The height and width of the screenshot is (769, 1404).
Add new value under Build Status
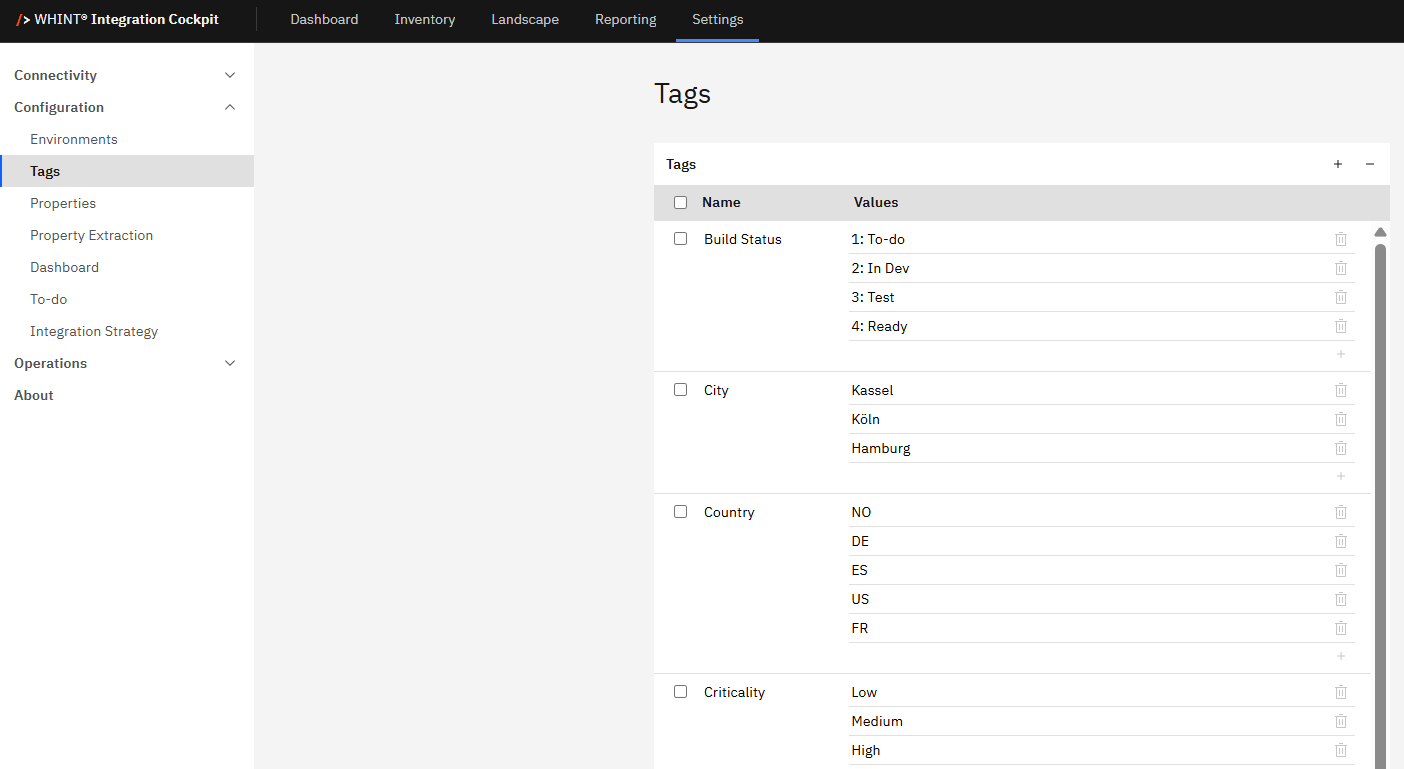click(1340, 354)
